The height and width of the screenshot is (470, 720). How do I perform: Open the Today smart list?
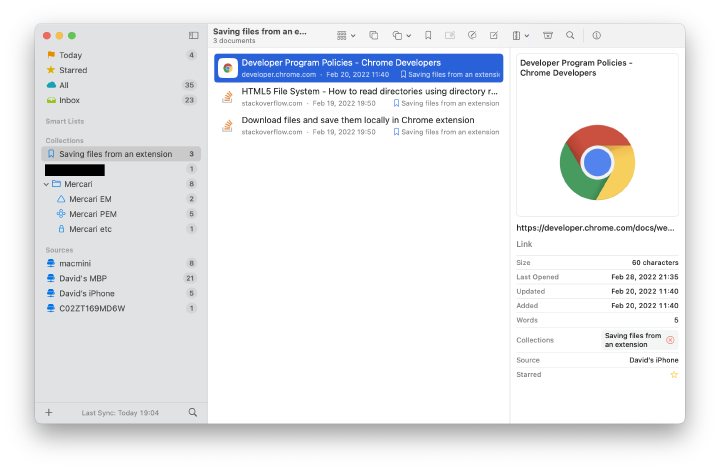(121, 55)
